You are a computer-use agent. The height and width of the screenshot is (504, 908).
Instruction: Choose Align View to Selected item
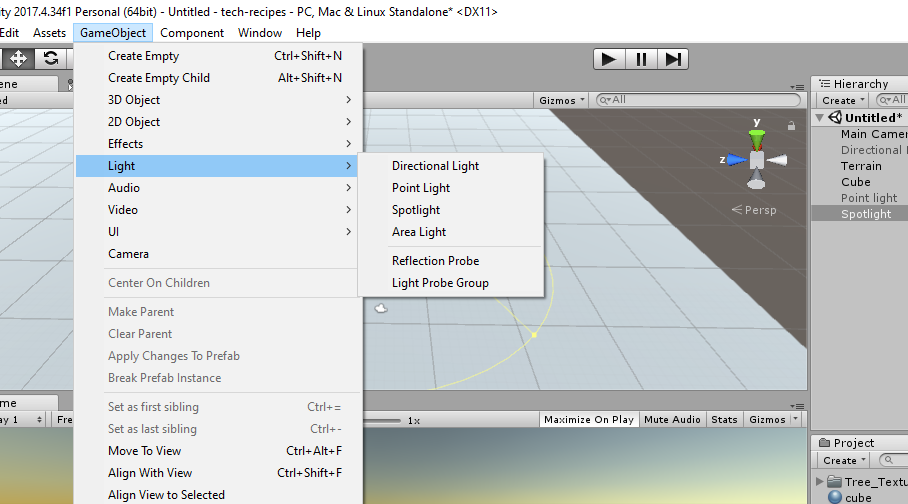[x=219, y=495]
